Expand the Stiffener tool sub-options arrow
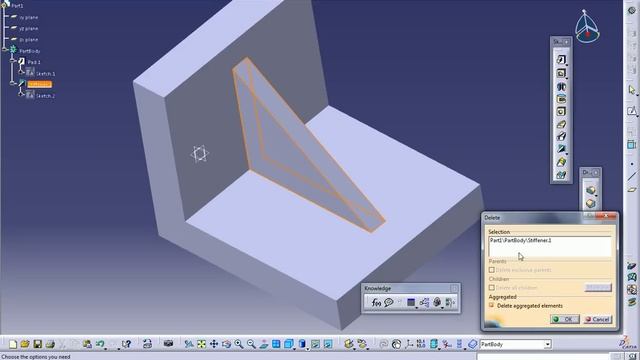This screenshot has height=360, width=640. point(567,154)
